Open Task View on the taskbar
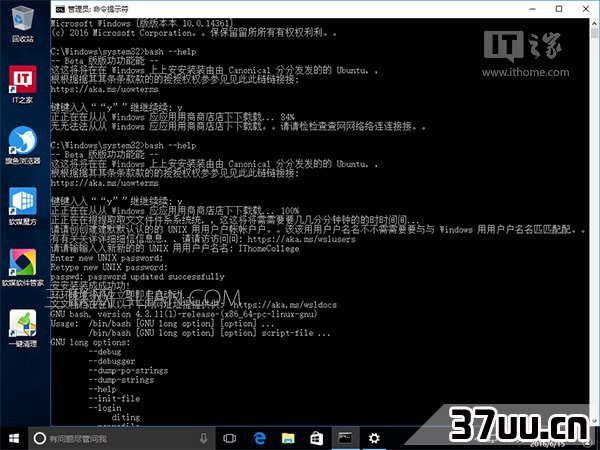Viewport: 600px width, 450px height. (229, 438)
